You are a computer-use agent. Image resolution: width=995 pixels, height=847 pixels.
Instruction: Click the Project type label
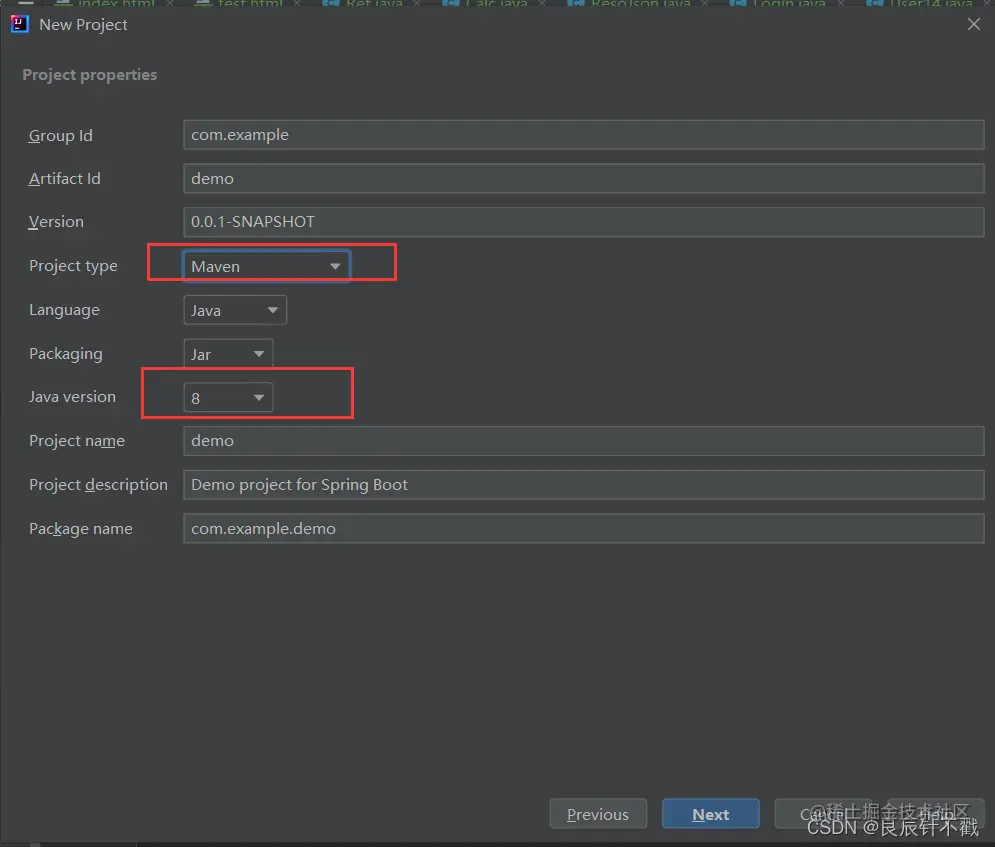point(73,266)
